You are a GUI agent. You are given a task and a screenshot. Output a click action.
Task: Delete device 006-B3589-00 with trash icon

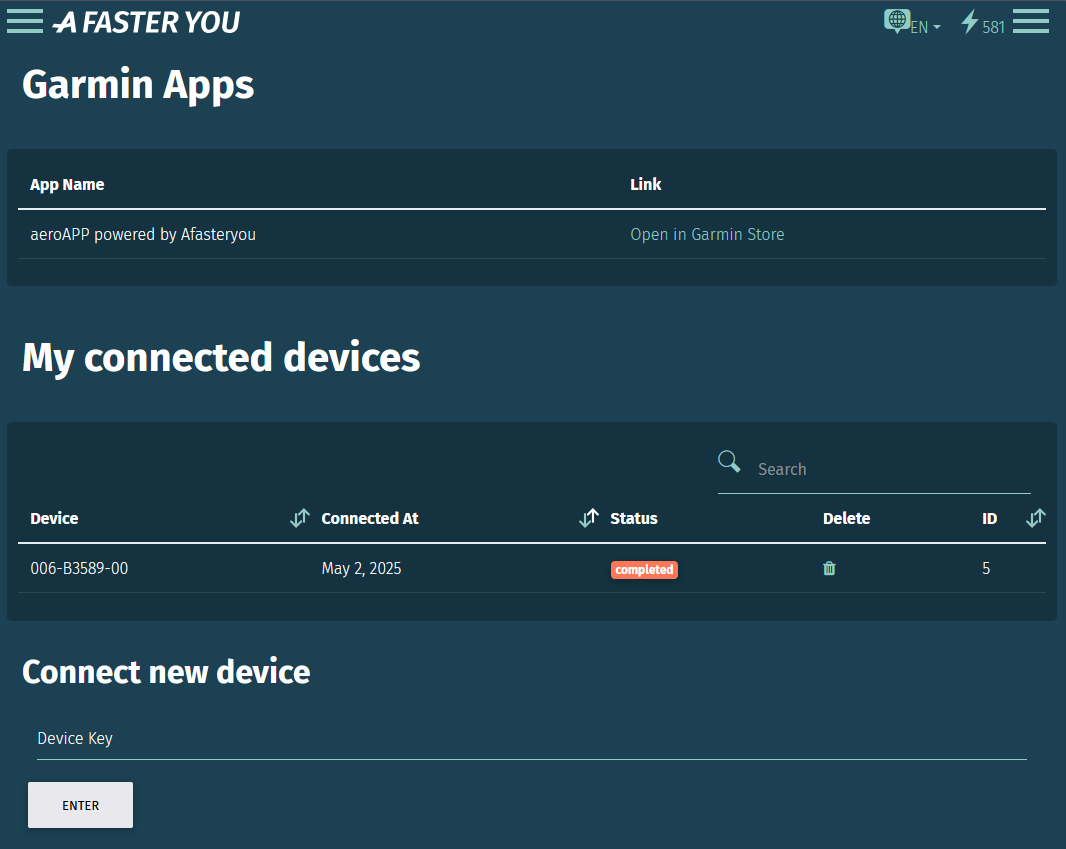[829, 568]
